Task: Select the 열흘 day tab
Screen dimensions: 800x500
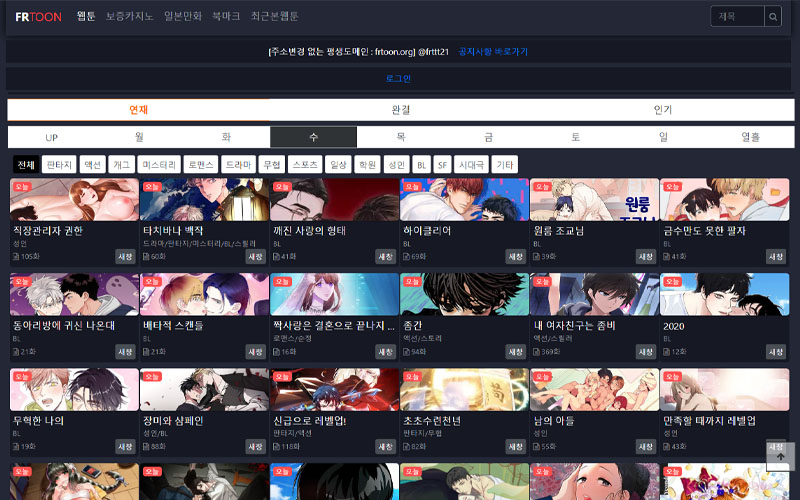Action: (751, 137)
